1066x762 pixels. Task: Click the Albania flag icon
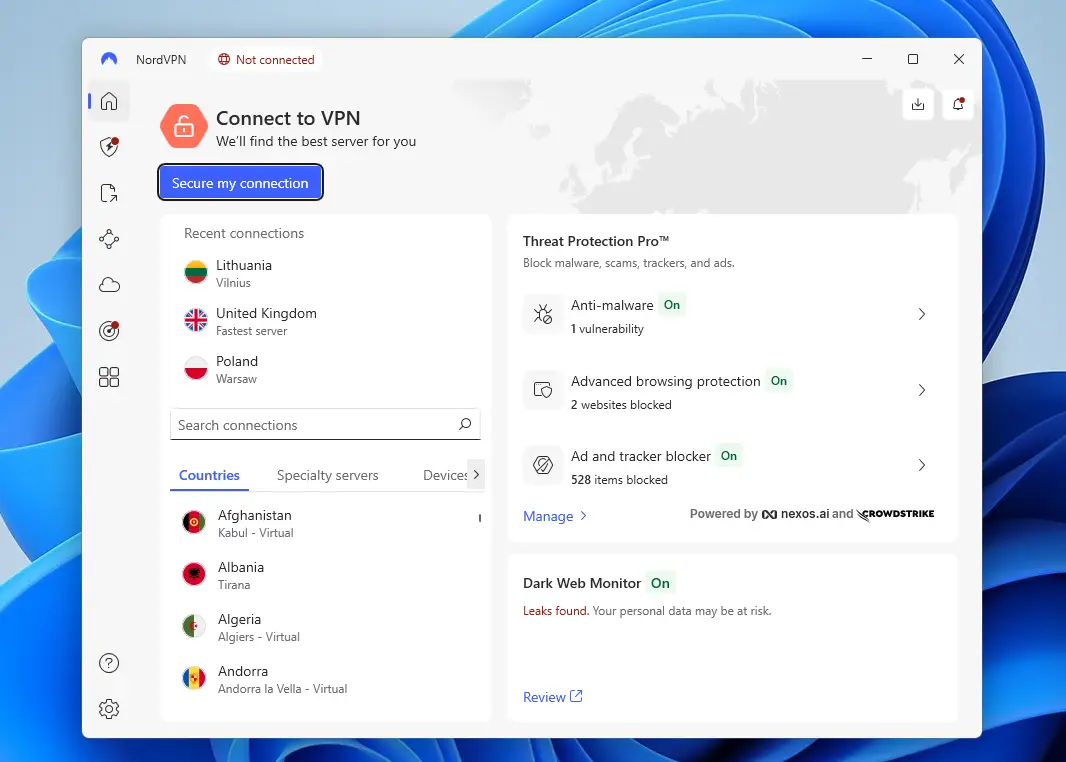pos(194,574)
